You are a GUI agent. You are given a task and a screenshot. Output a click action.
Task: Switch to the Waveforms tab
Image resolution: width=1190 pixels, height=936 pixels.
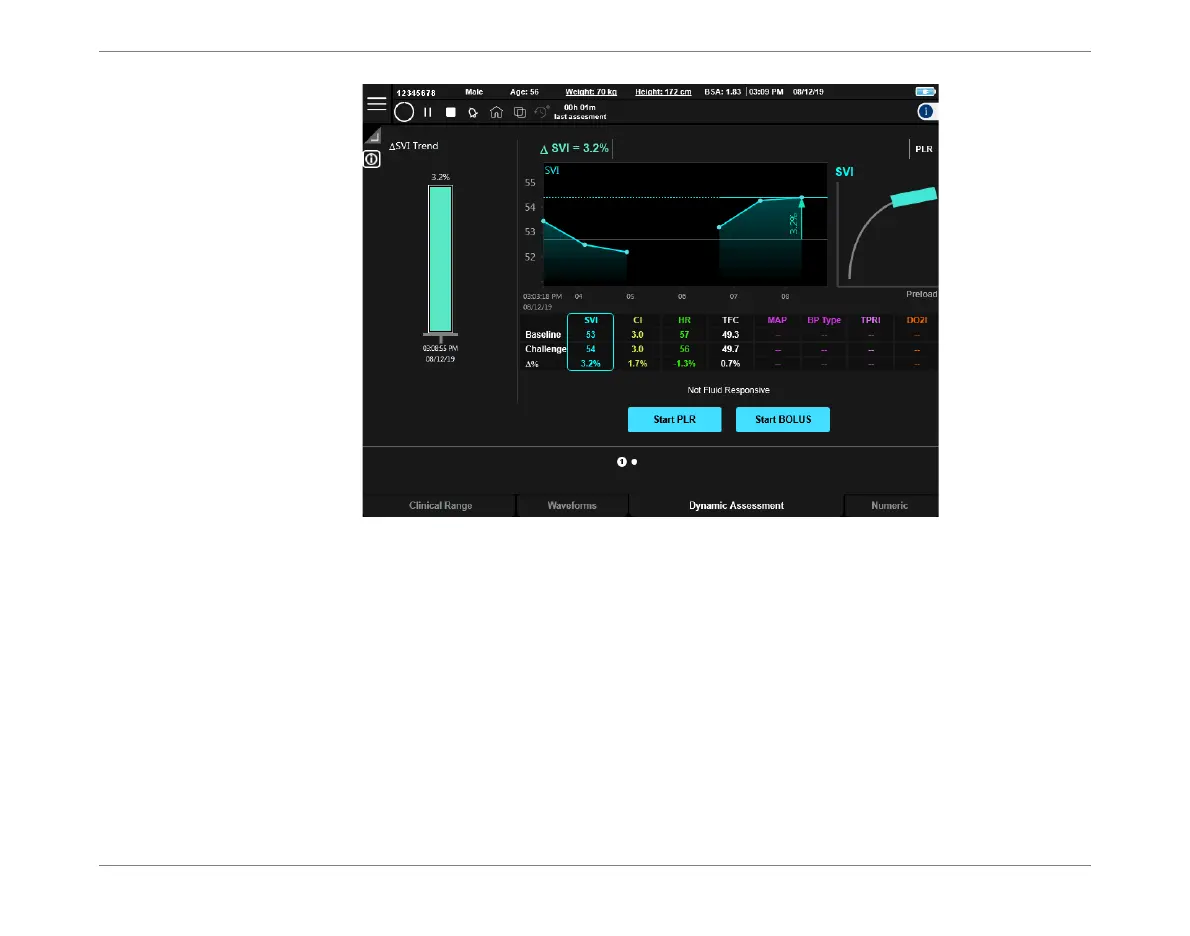tap(572, 506)
